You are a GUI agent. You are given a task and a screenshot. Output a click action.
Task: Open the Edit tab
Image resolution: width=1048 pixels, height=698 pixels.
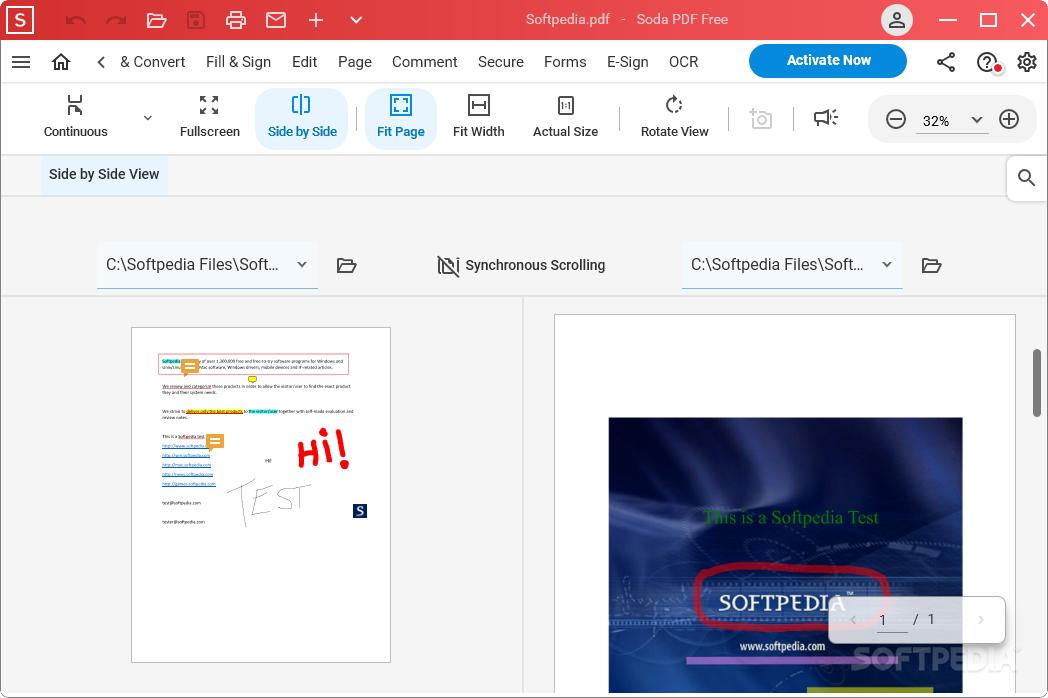click(305, 62)
